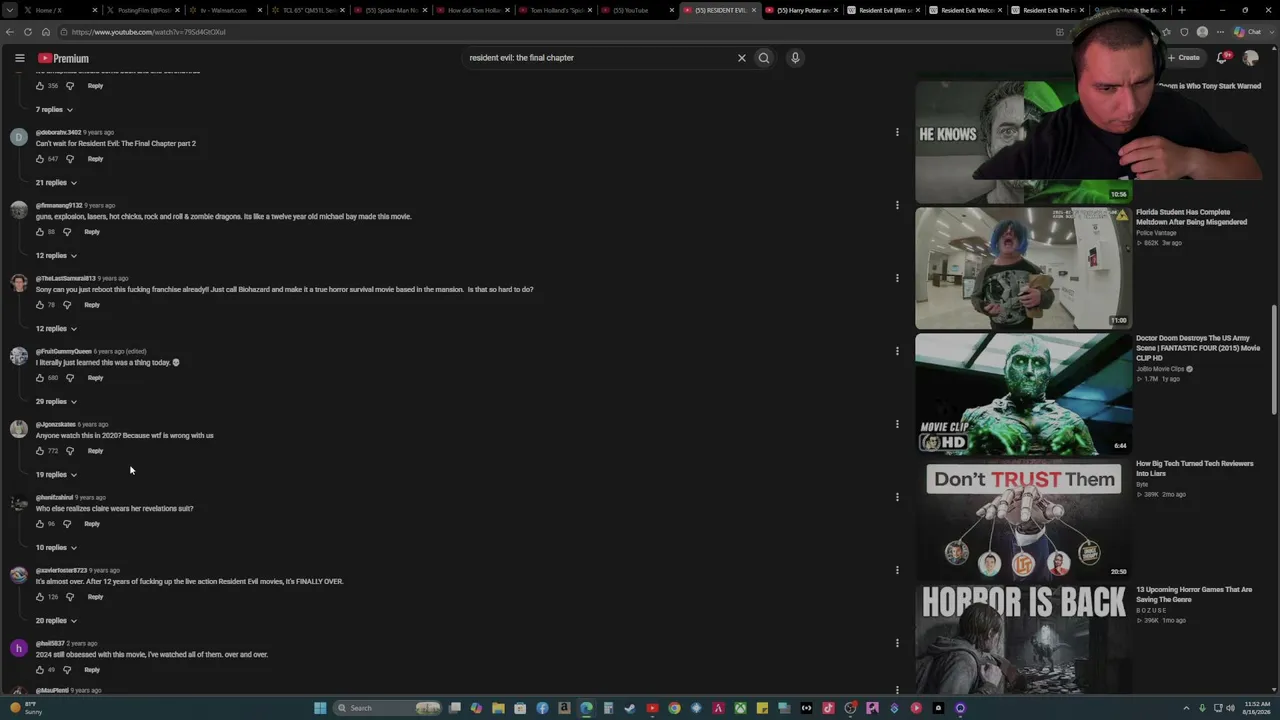This screenshot has height=720, width=1280.
Task: Show the 29 replies thread
Action: coord(56,401)
